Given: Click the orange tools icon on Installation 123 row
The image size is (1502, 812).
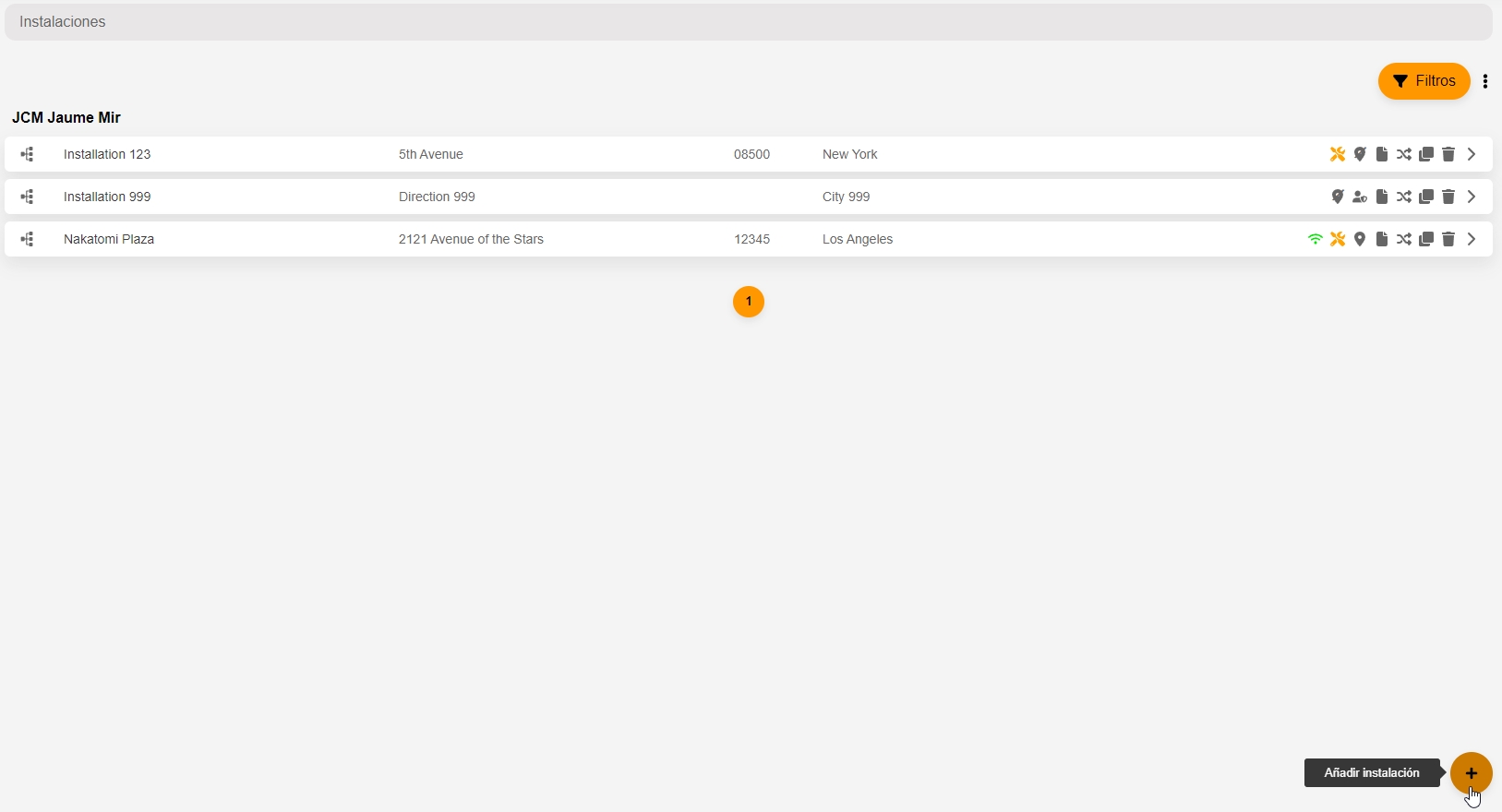Looking at the screenshot, I should (x=1338, y=154).
